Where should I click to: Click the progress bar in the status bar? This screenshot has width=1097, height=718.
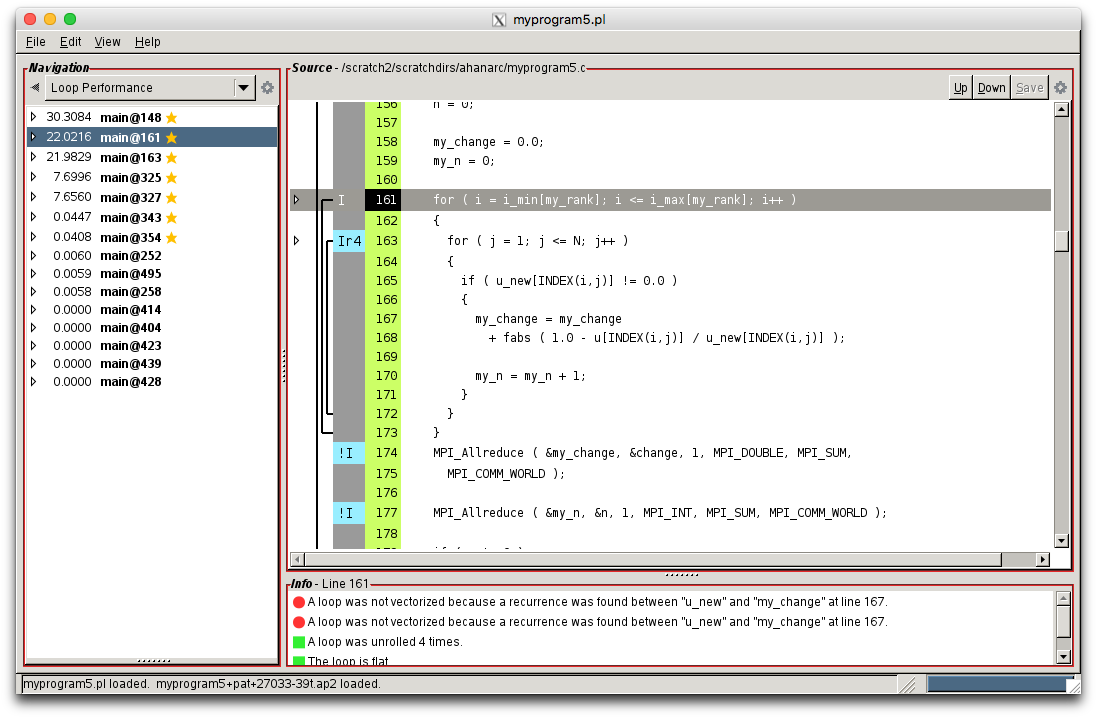click(x=1000, y=684)
